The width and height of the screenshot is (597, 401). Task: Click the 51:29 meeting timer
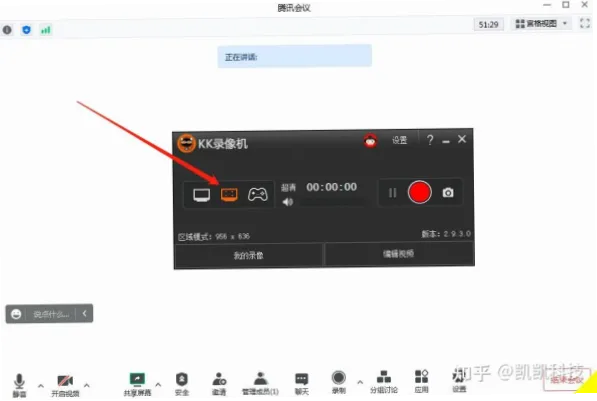click(x=488, y=25)
